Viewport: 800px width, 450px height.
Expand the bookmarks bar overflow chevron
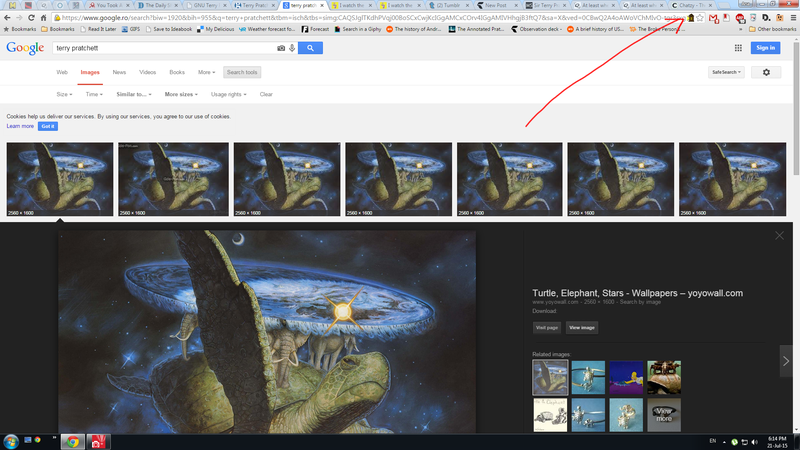pyautogui.click(x=740, y=30)
